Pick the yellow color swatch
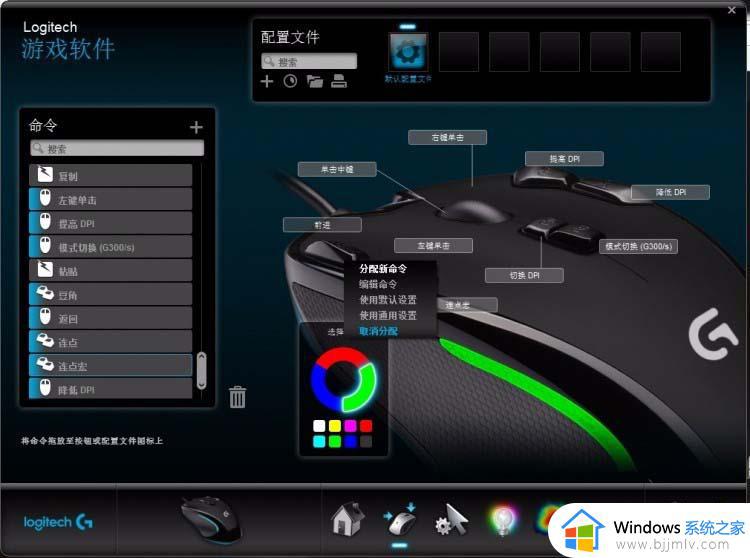 pos(335,426)
